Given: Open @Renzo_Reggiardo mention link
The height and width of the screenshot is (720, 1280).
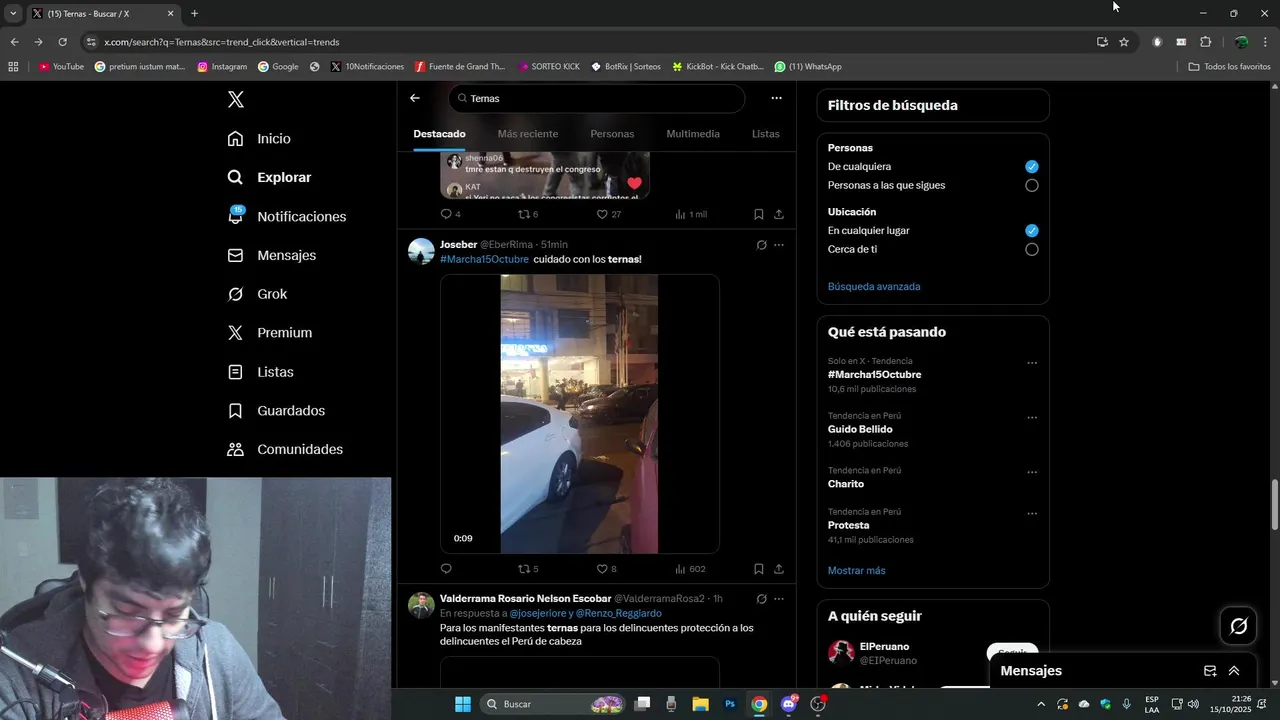Looking at the screenshot, I should click(x=618, y=613).
